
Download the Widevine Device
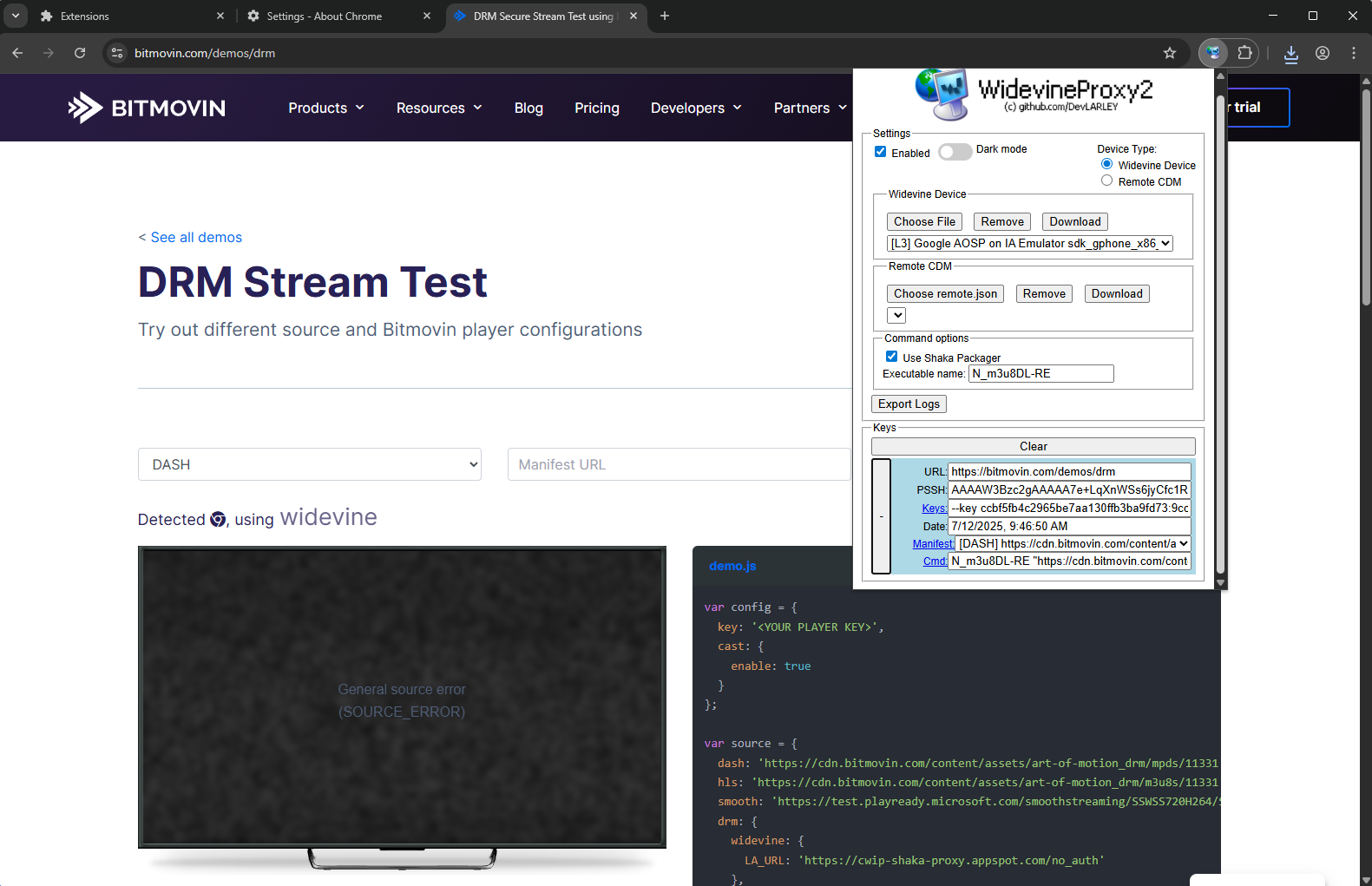(x=1075, y=222)
